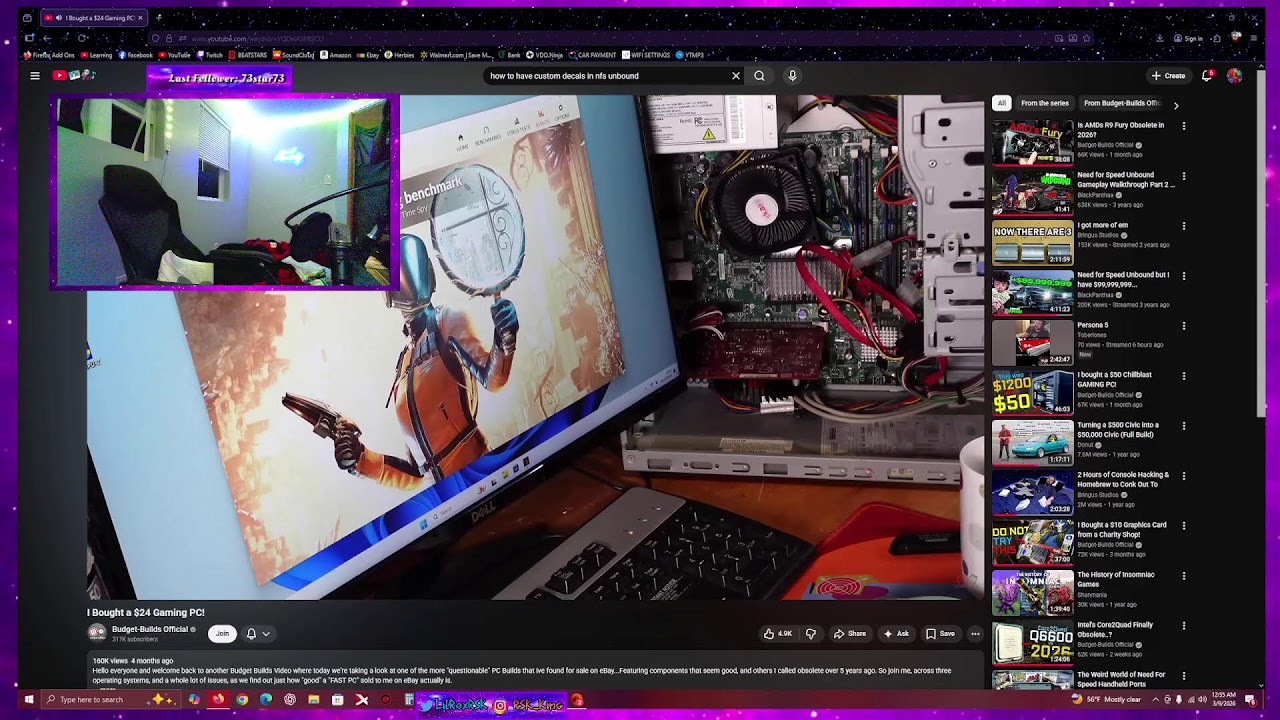This screenshot has width=1280, height=720.
Task: Open File Explorer from the taskbar
Action: coord(314,700)
